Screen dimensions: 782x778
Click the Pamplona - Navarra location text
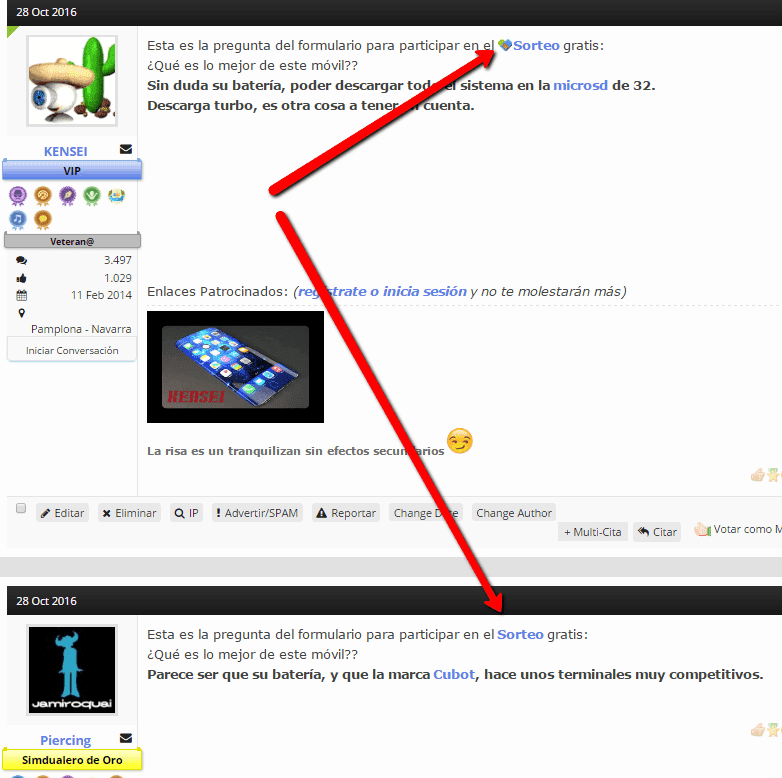point(81,329)
